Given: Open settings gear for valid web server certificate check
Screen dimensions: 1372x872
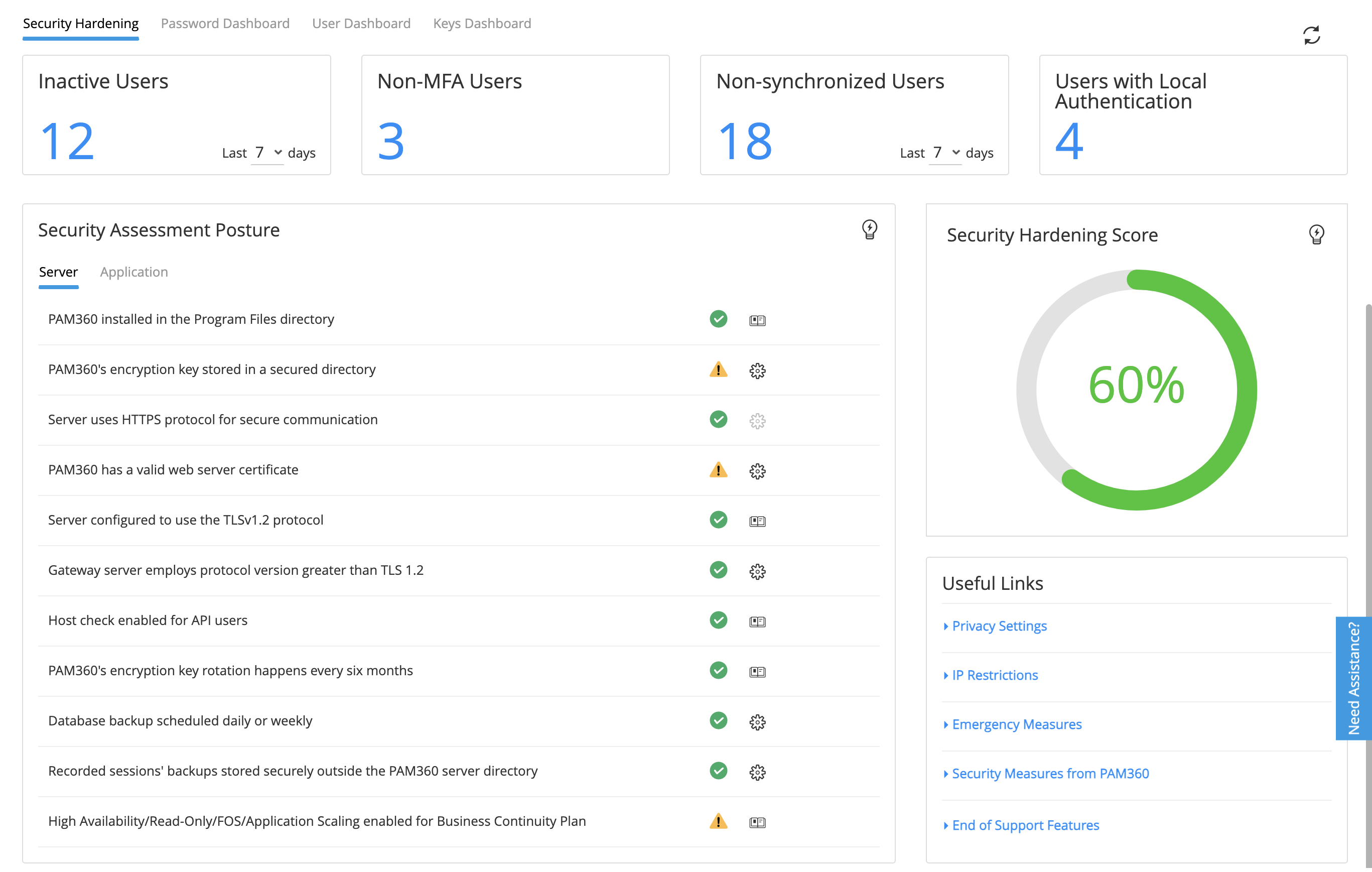Looking at the screenshot, I should tap(758, 471).
